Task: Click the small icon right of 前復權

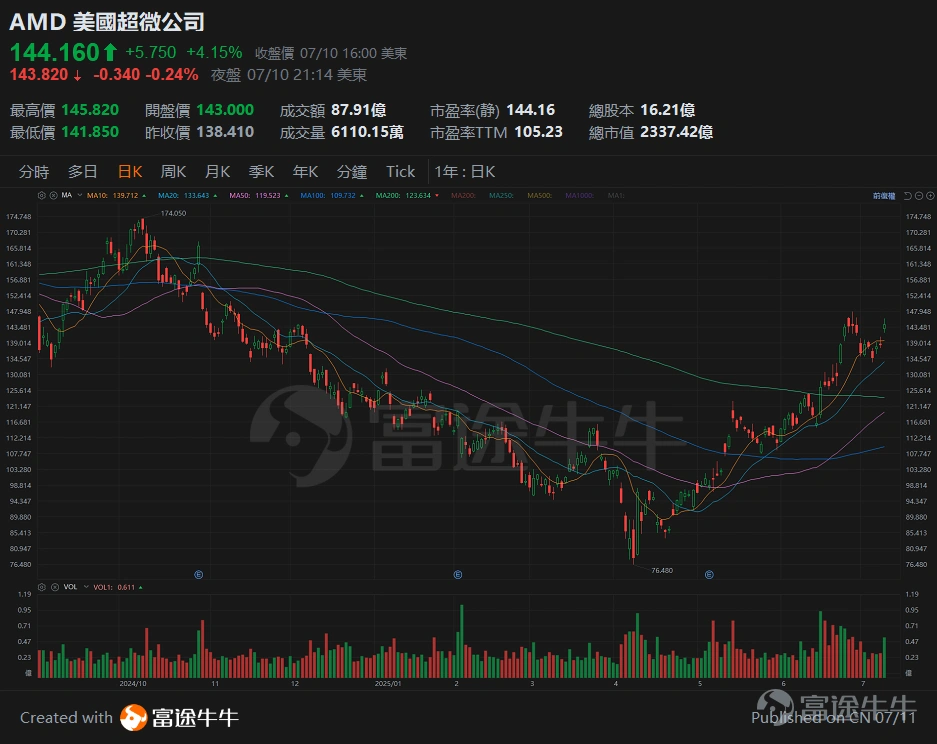Action: (x=908, y=196)
